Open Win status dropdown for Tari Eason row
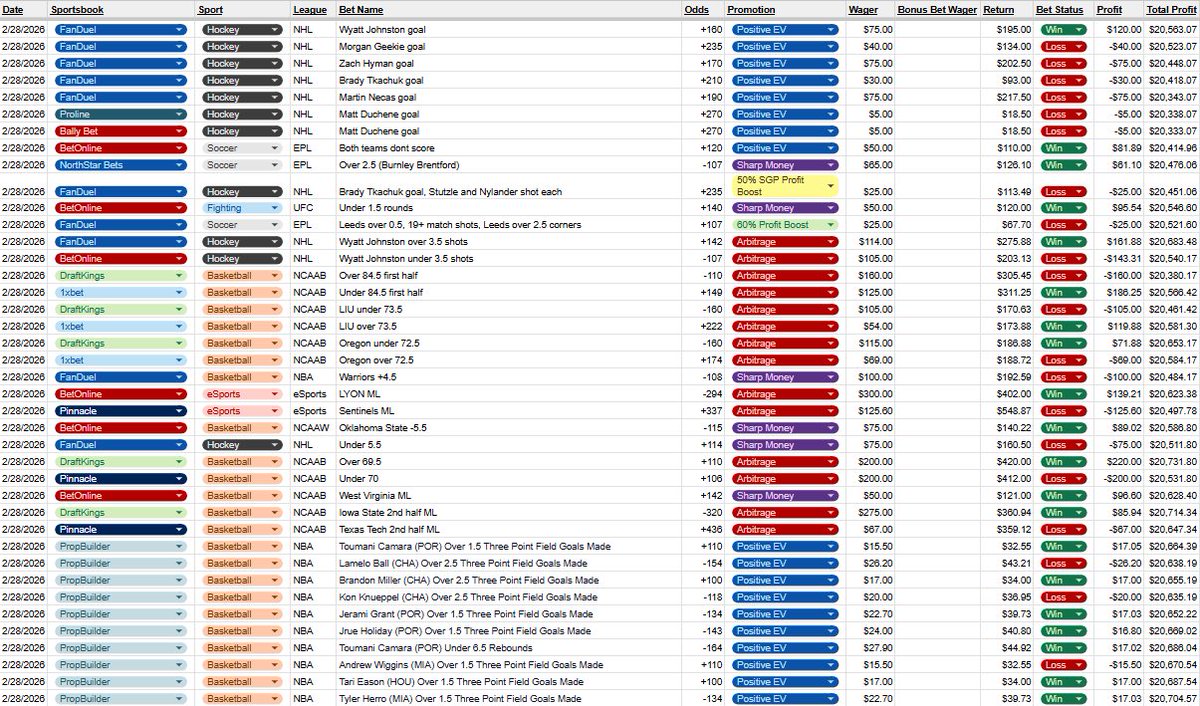Image resolution: width=1200 pixels, height=706 pixels. [x=1064, y=682]
